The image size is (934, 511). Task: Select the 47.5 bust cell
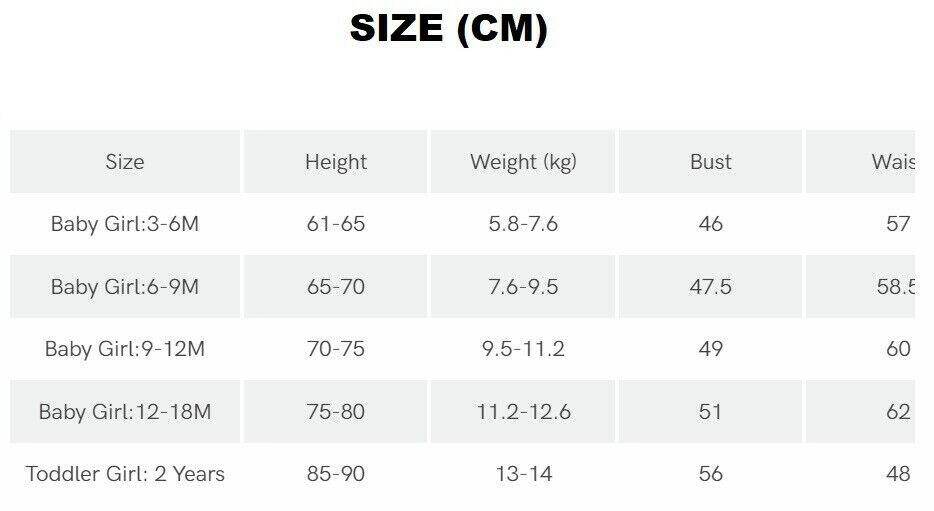711,287
